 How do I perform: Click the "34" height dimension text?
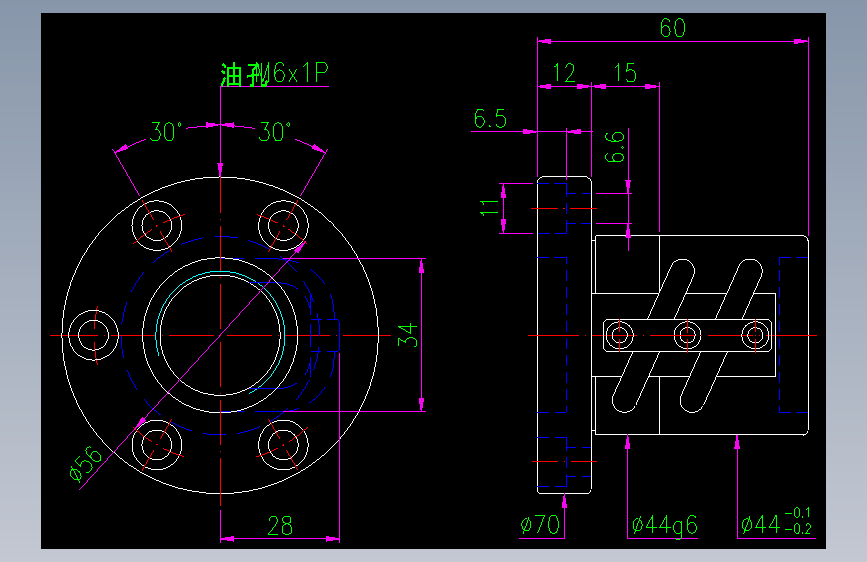pos(408,335)
